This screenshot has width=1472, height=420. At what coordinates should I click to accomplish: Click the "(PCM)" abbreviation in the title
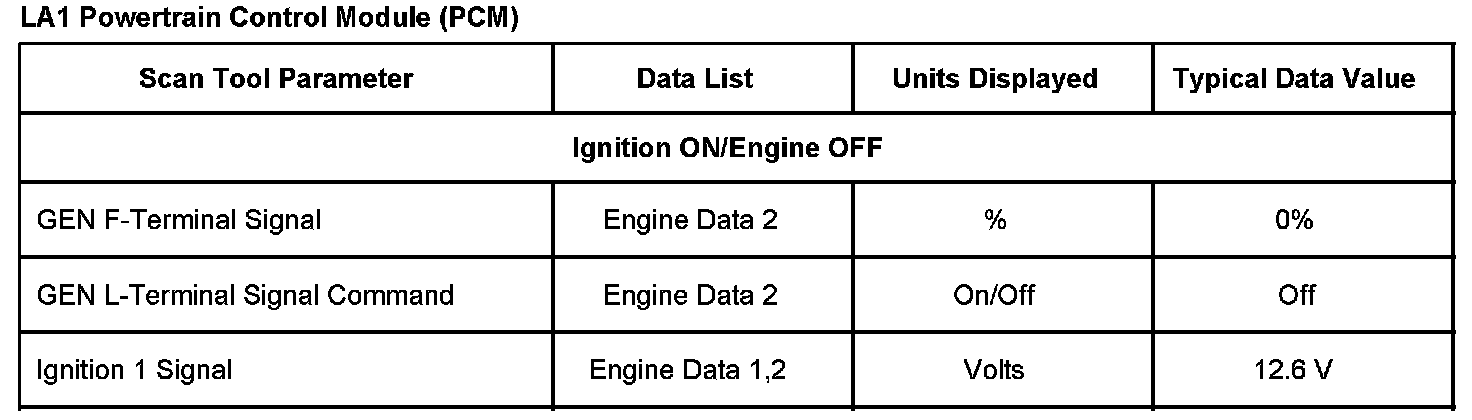(477, 18)
